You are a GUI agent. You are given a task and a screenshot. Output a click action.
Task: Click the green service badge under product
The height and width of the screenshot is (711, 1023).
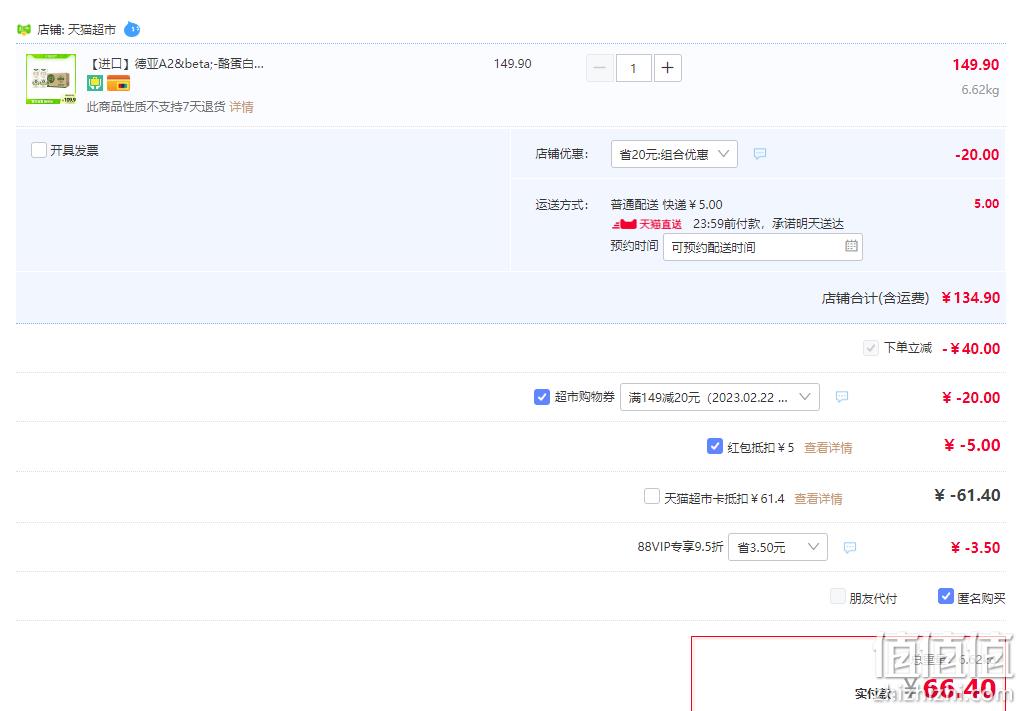coord(95,83)
